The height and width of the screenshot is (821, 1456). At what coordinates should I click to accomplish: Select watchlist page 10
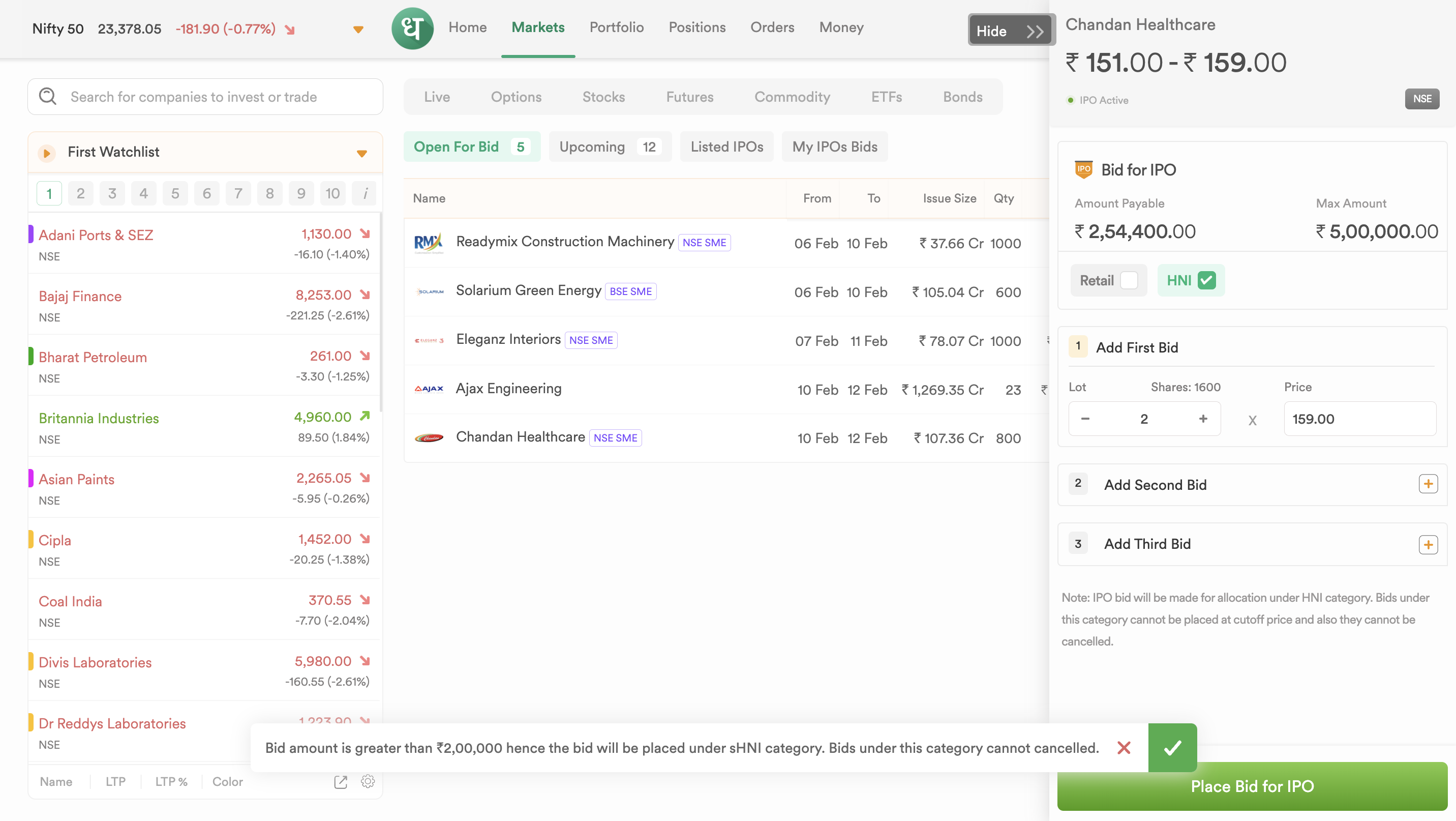(x=333, y=193)
